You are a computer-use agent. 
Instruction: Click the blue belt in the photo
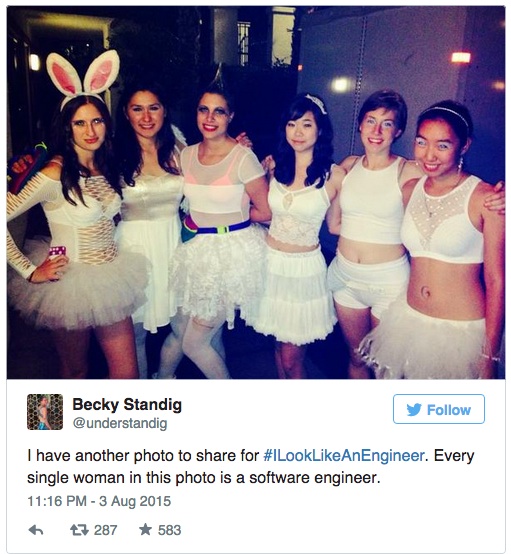coord(222,228)
